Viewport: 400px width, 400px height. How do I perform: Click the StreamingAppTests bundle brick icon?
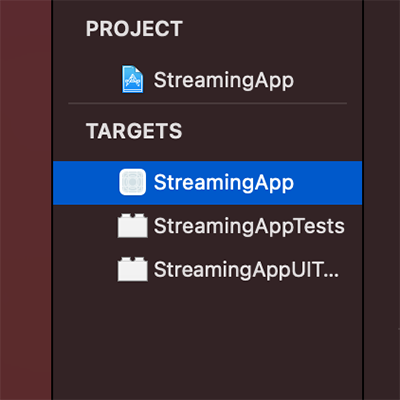(133, 226)
